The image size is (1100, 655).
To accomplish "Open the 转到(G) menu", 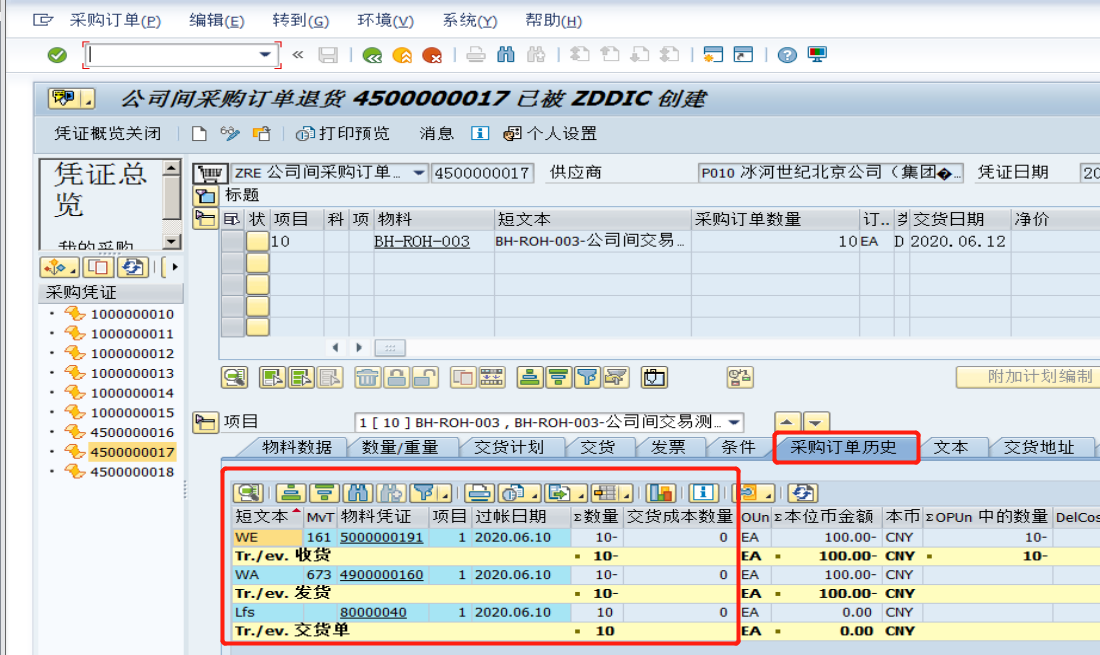I will pos(300,20).
